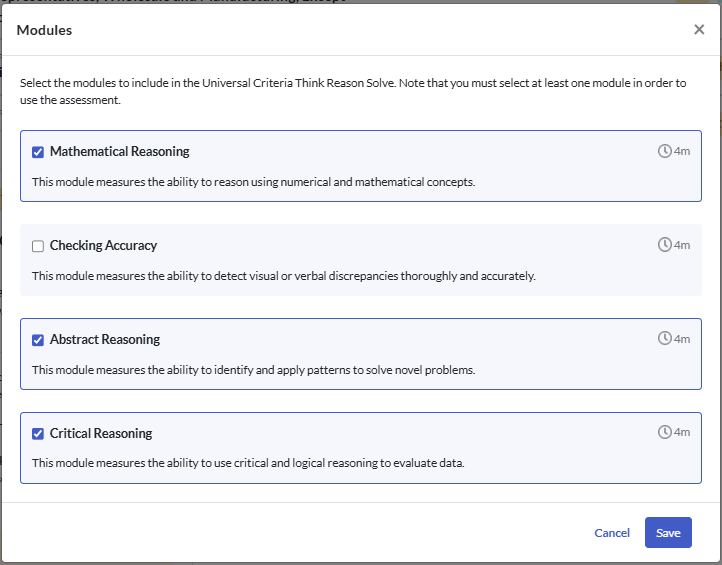
Task: Uncheck the Abstract Reasoning checkbox
Action: (38, 340)
